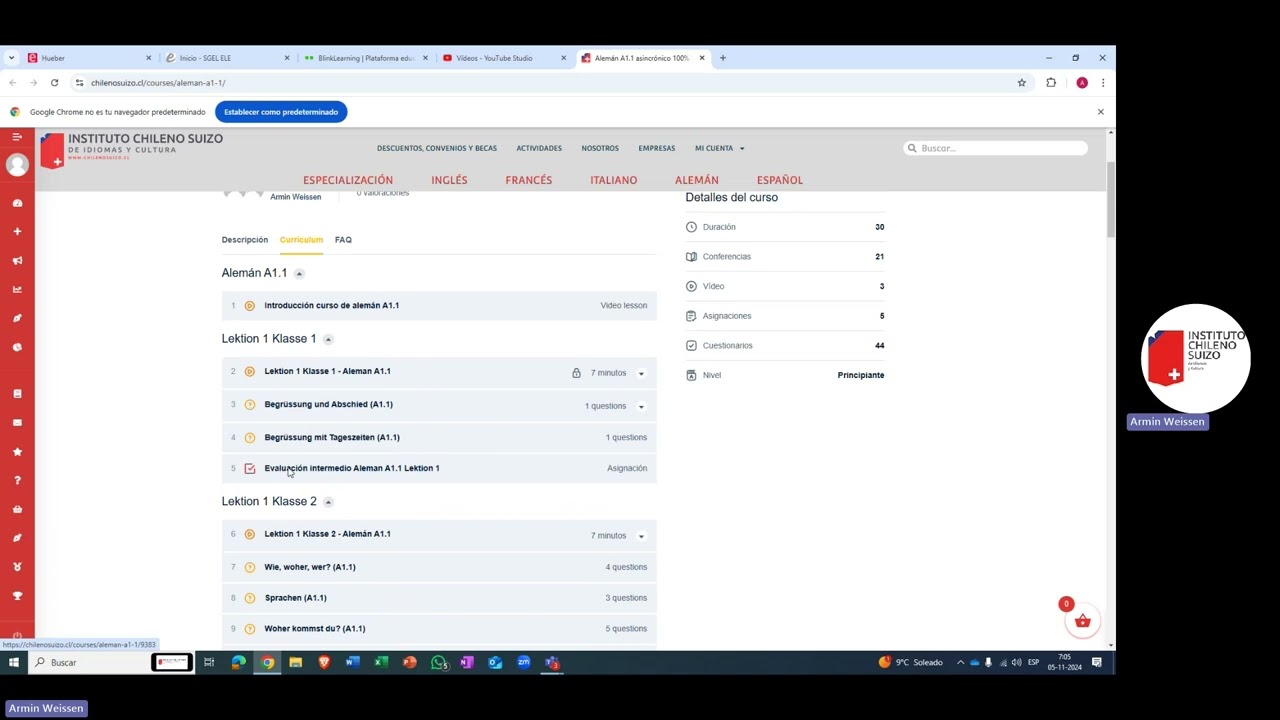Image resolution: width=1280 pixels, height=720 pixels.
Task: Open the chart statistics sidebar icon
Action: click(17, 290)
